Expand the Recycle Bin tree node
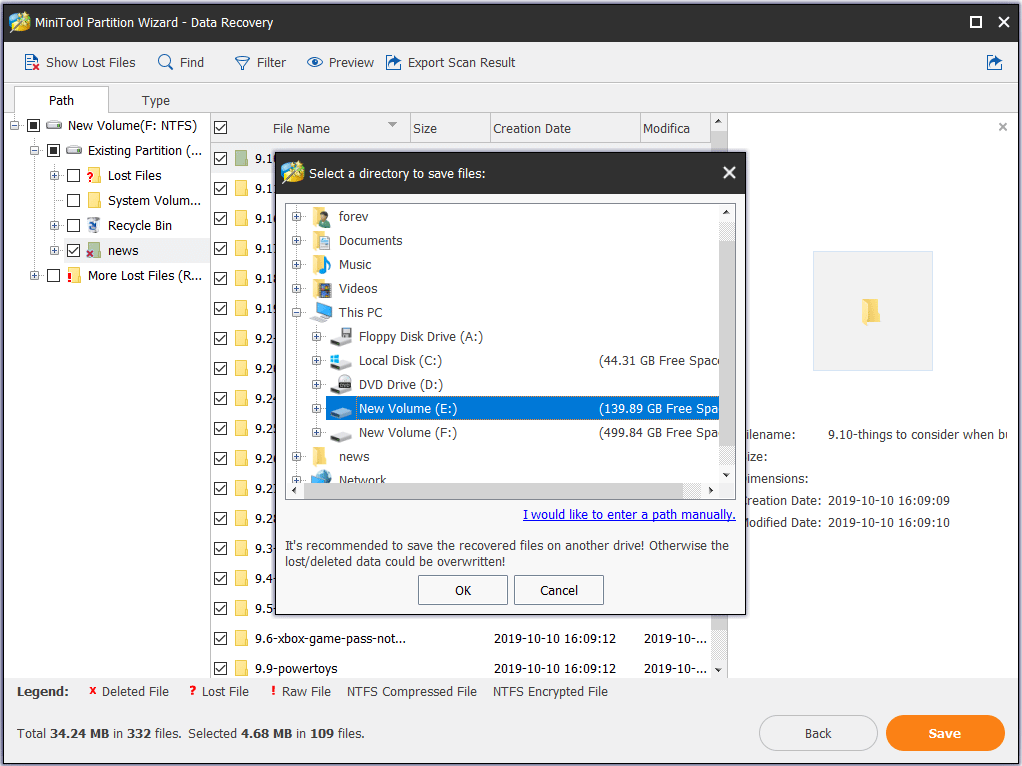Viewport: 1022px width, 766px height. pos(55,226)
